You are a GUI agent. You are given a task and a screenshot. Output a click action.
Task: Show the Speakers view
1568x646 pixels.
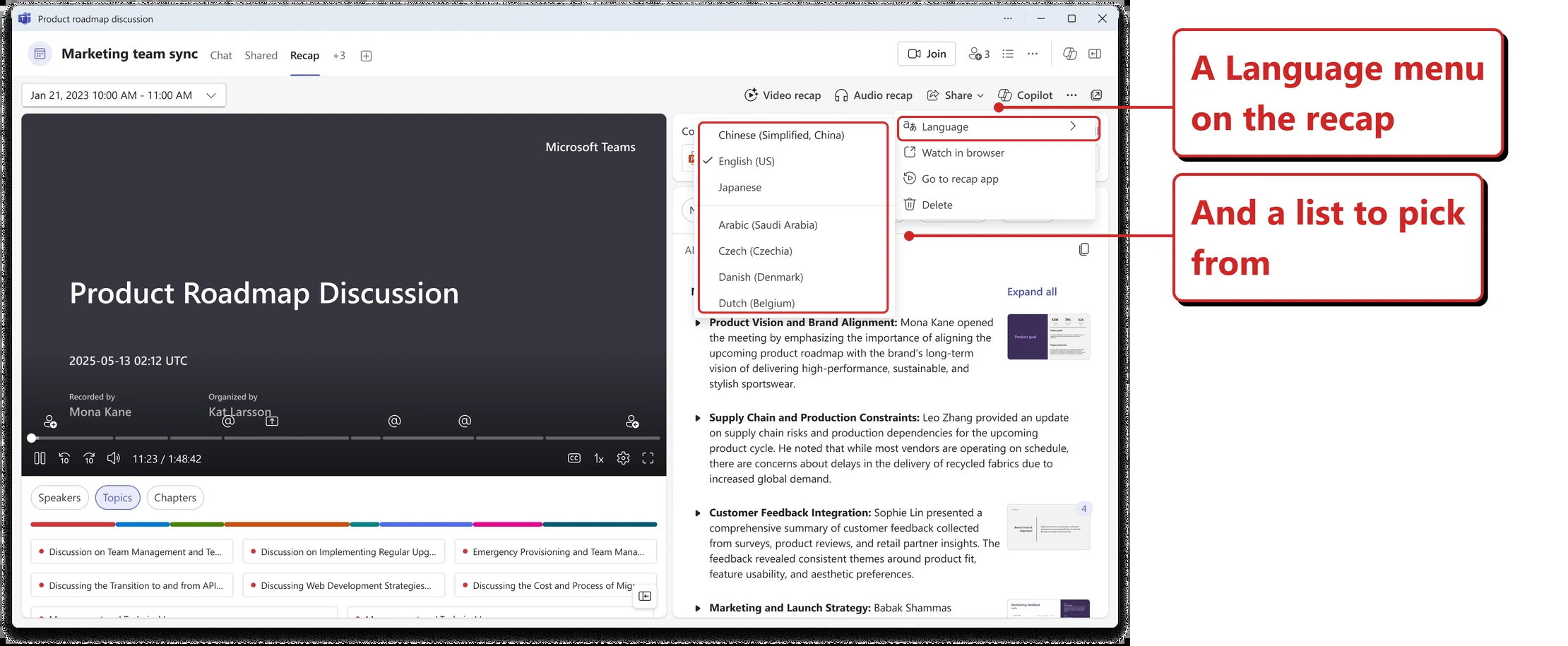point(59,498)
